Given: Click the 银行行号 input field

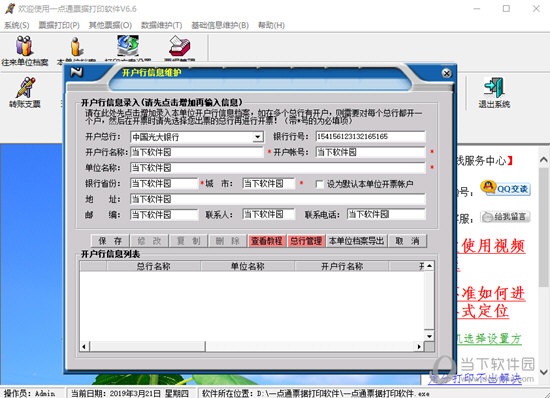Looking at the screenshot, I should pos(370,137).
